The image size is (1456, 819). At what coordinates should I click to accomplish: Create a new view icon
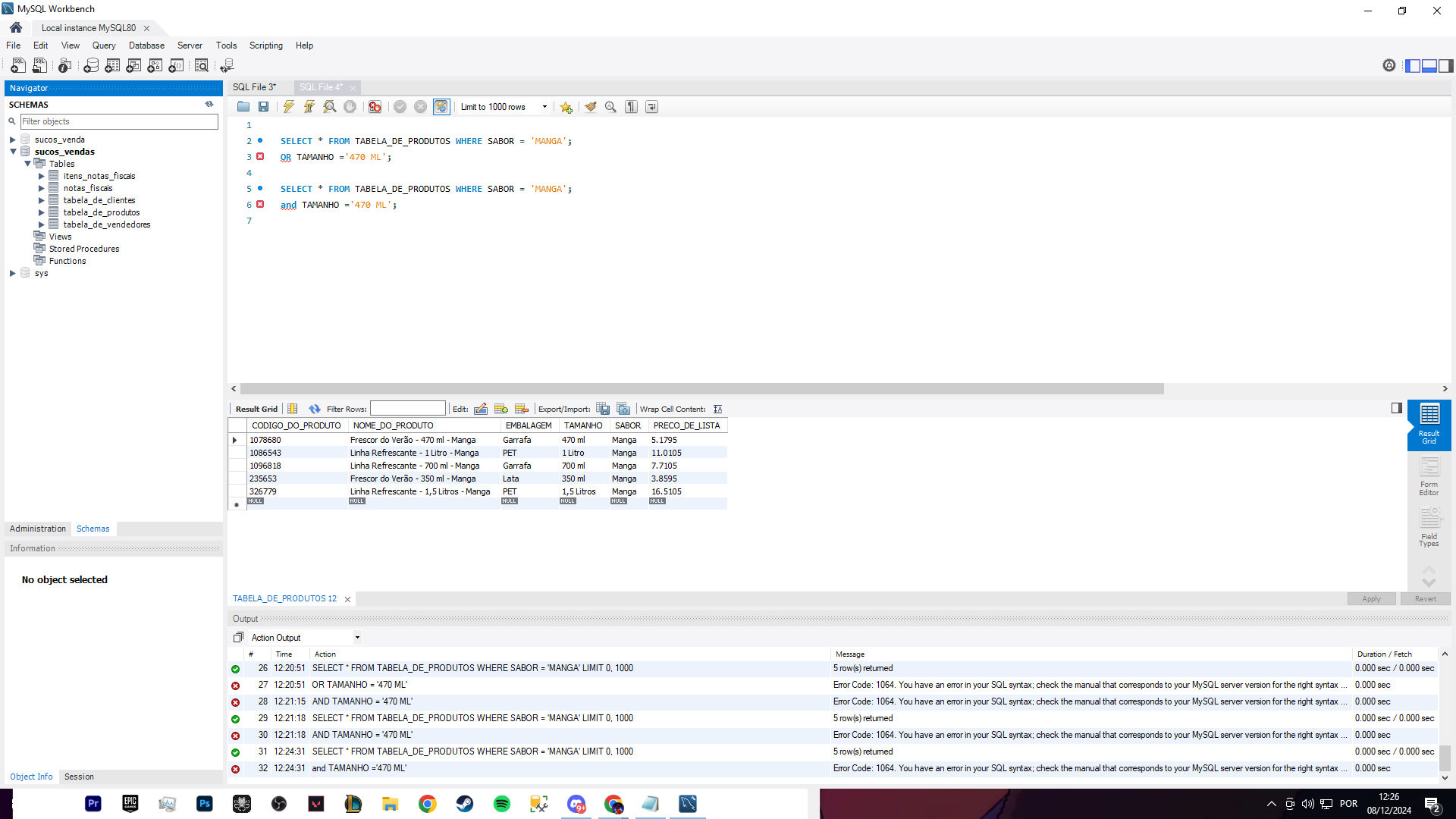pyautogui.click(x=133, y=66)
